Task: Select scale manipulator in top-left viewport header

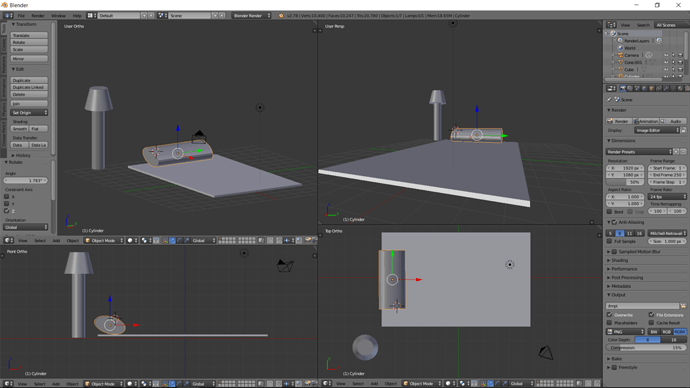Action: [187, 241]
